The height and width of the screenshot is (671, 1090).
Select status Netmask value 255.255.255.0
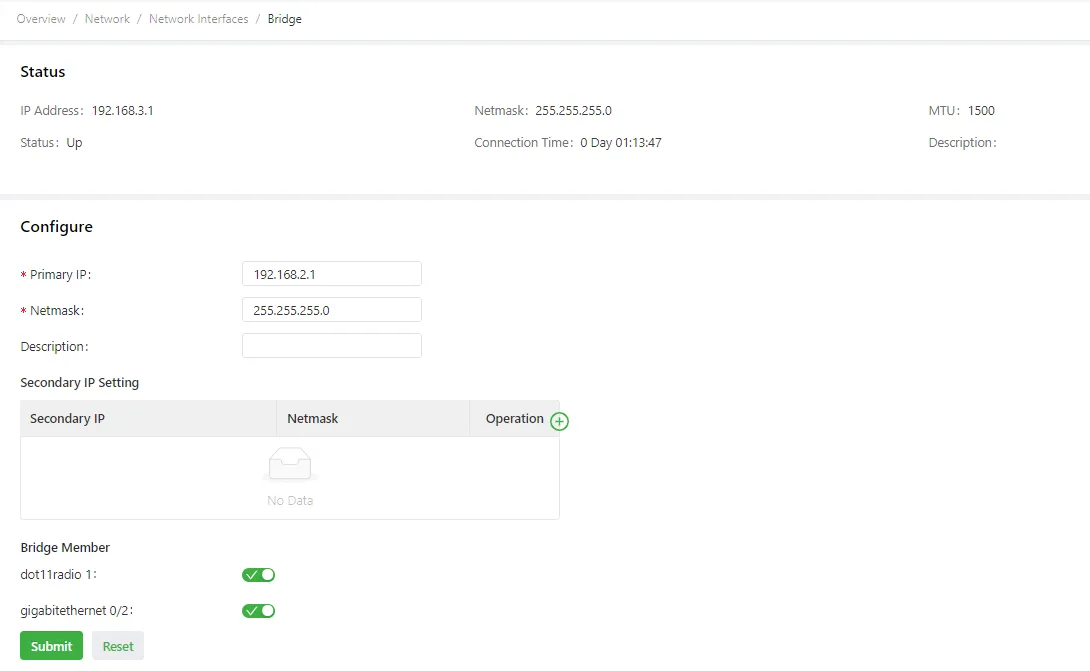point(574,111)
